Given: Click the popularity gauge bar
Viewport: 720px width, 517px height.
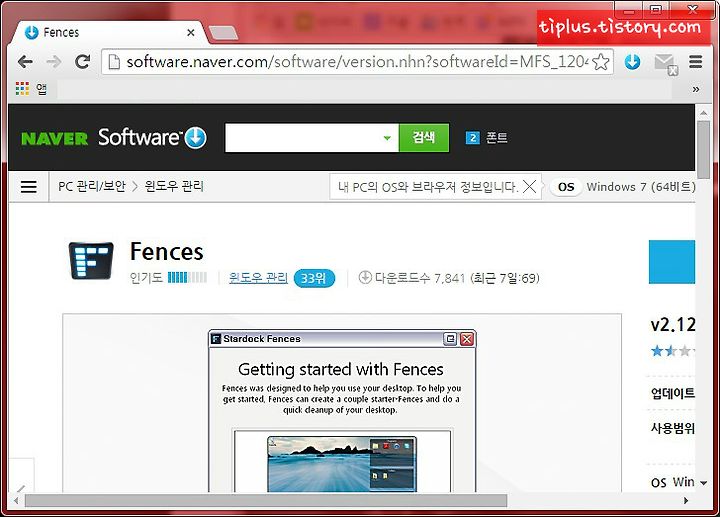Looking at the screenshot, I should click(x=187, y=277).
